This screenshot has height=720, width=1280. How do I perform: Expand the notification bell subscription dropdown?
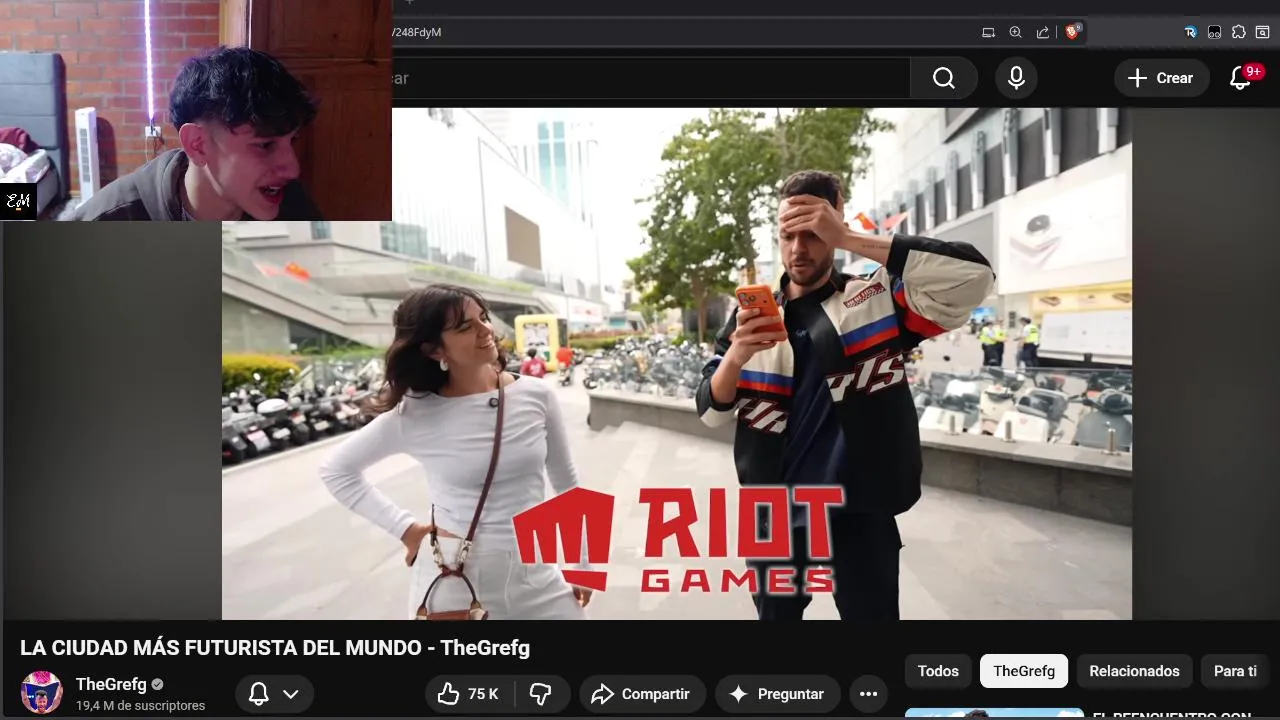[x=274, y=694]
